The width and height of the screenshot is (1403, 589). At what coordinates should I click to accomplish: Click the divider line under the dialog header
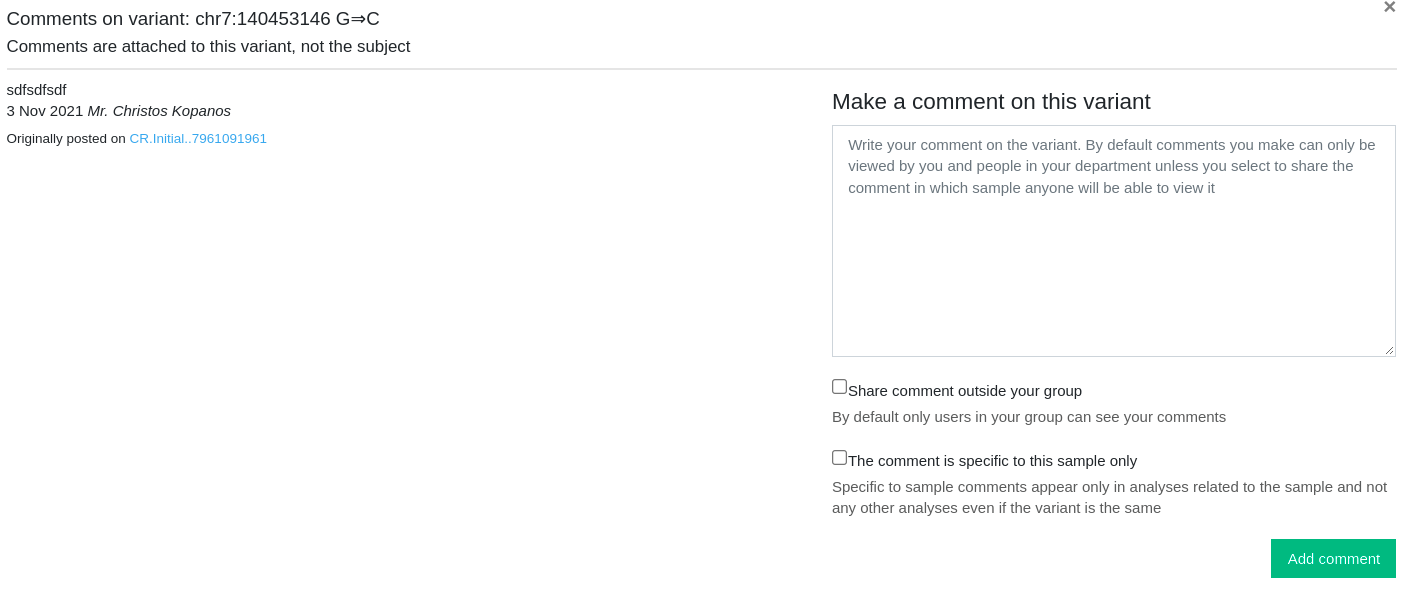(701, 69)
